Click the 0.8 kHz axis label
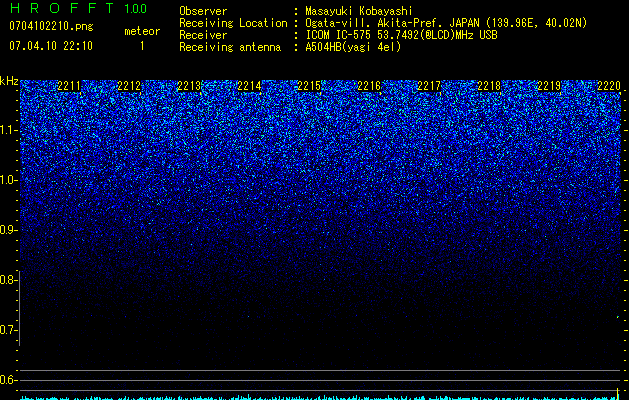 [x=9, y=280]
